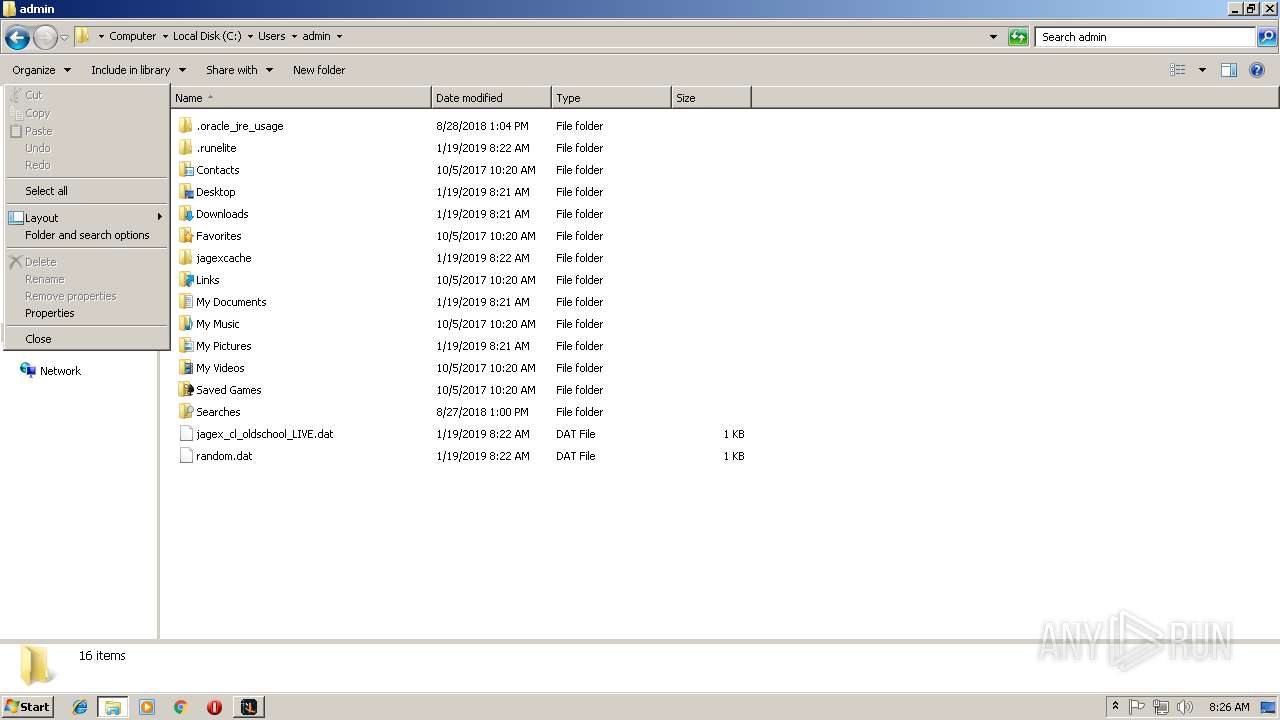
Task: Select the jagexcache folder icon
Action: pos(186,258)
